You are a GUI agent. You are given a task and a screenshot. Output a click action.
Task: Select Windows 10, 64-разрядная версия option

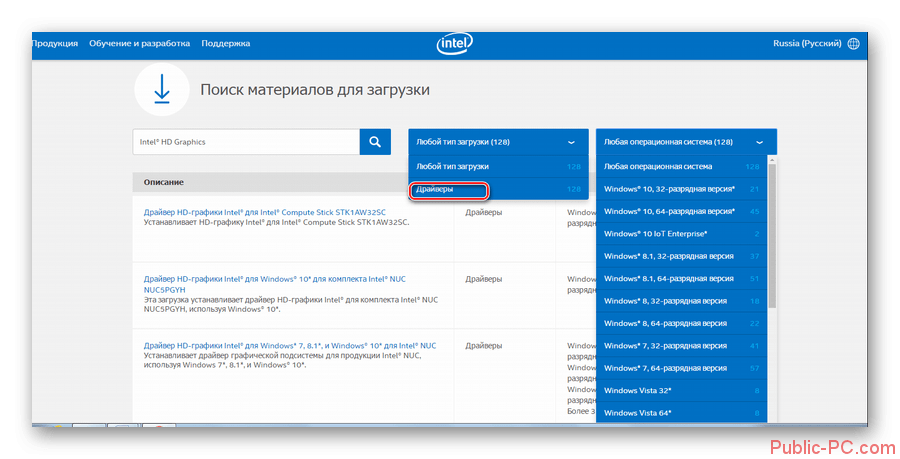(x=669, y=211)
